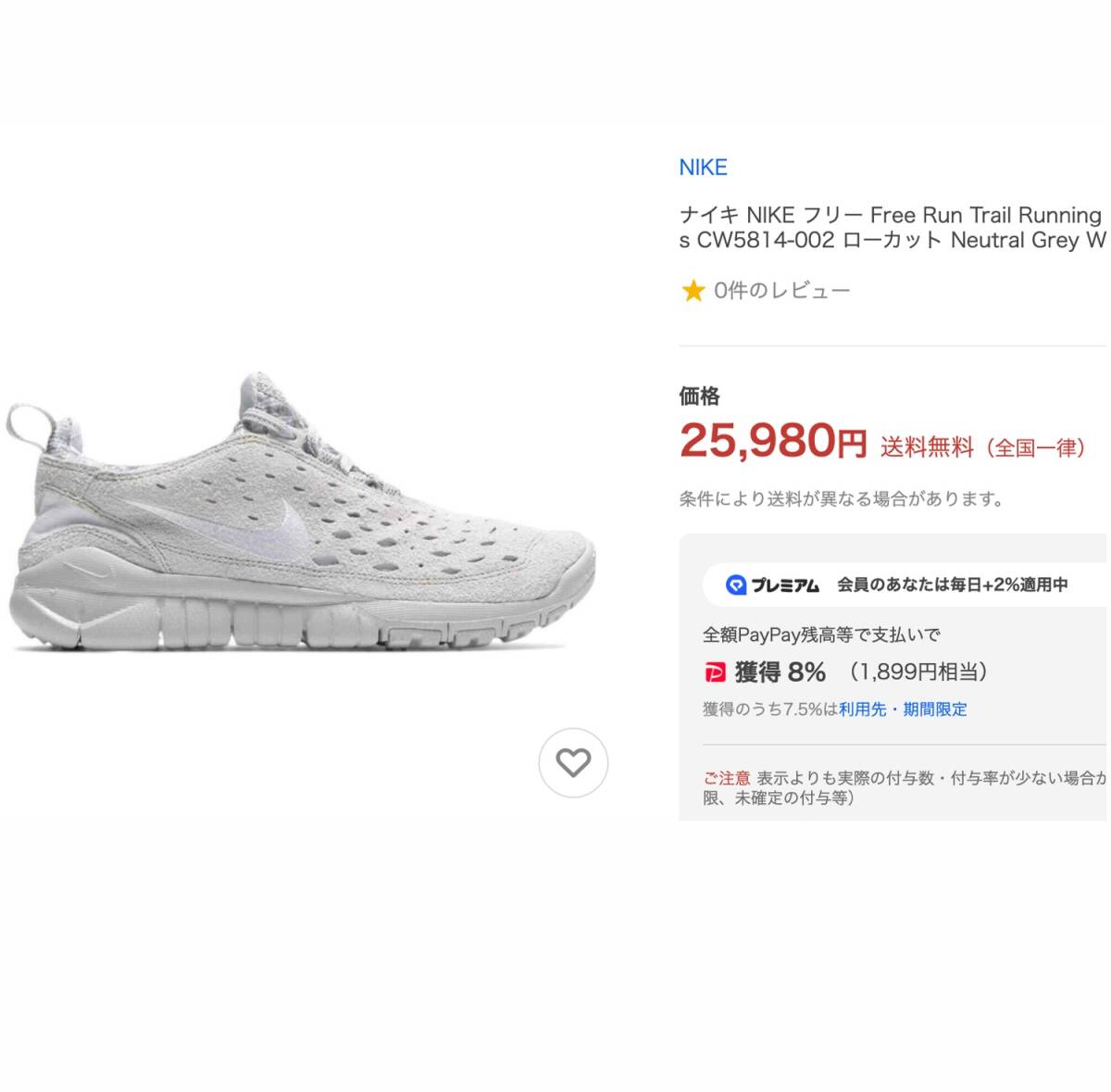Click the 会員のあなたは毎日+2%適用中 text
The height and width of the screenshot is (1092, 1111).
[953, 584]
